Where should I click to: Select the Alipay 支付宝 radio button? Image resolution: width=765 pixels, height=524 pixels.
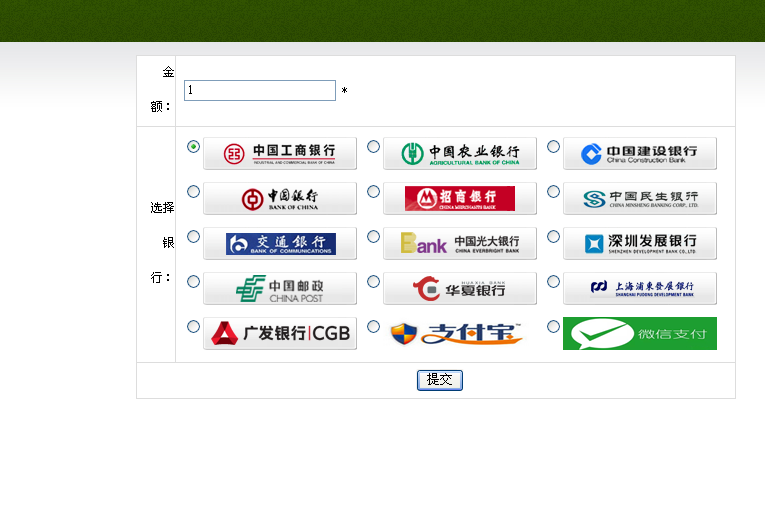373,326
